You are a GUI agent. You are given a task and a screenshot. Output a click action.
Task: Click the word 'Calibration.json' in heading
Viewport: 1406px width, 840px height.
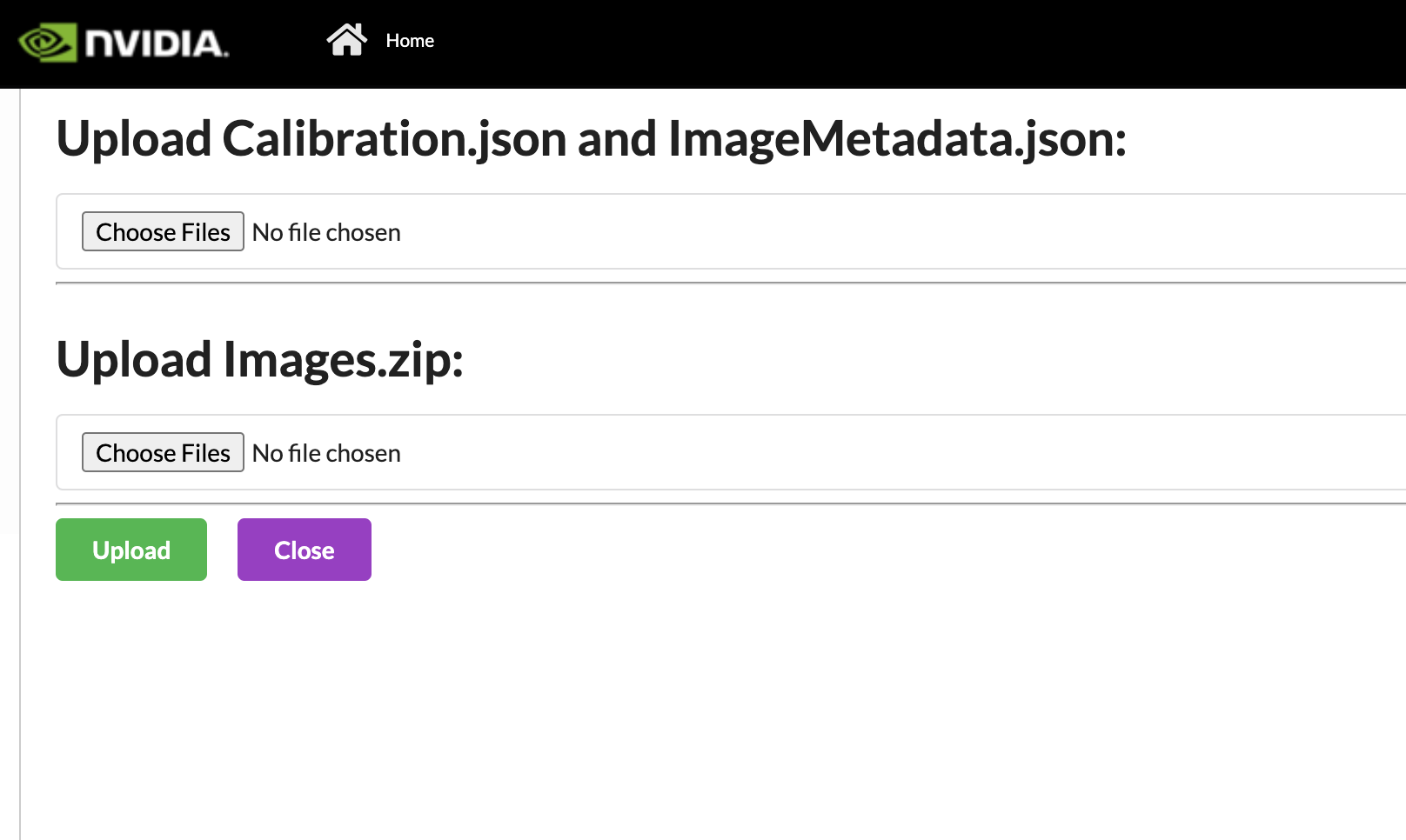coord(394,139)
